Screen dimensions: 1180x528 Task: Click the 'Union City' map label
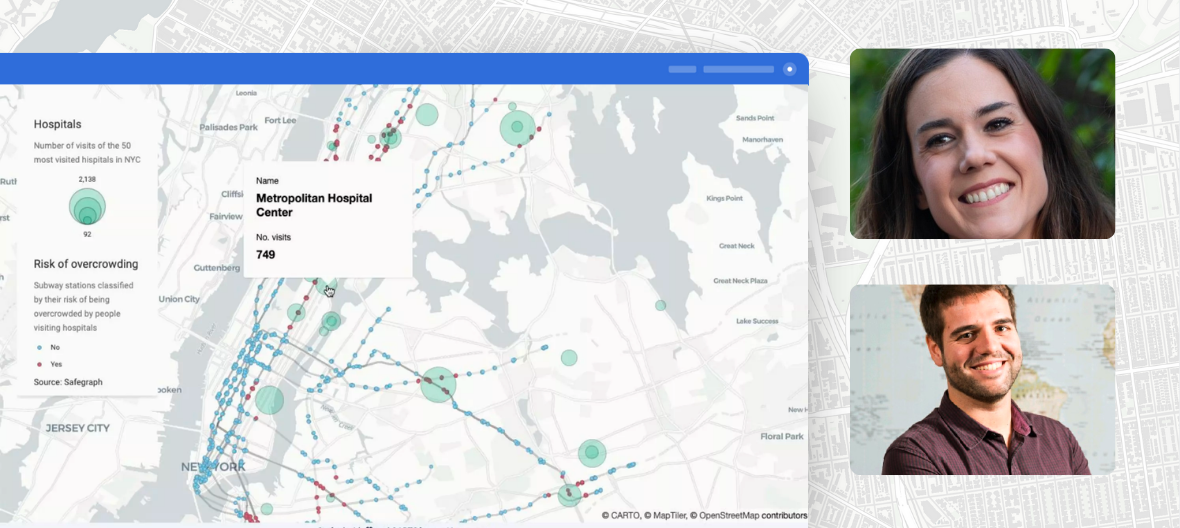pos(179,299)
